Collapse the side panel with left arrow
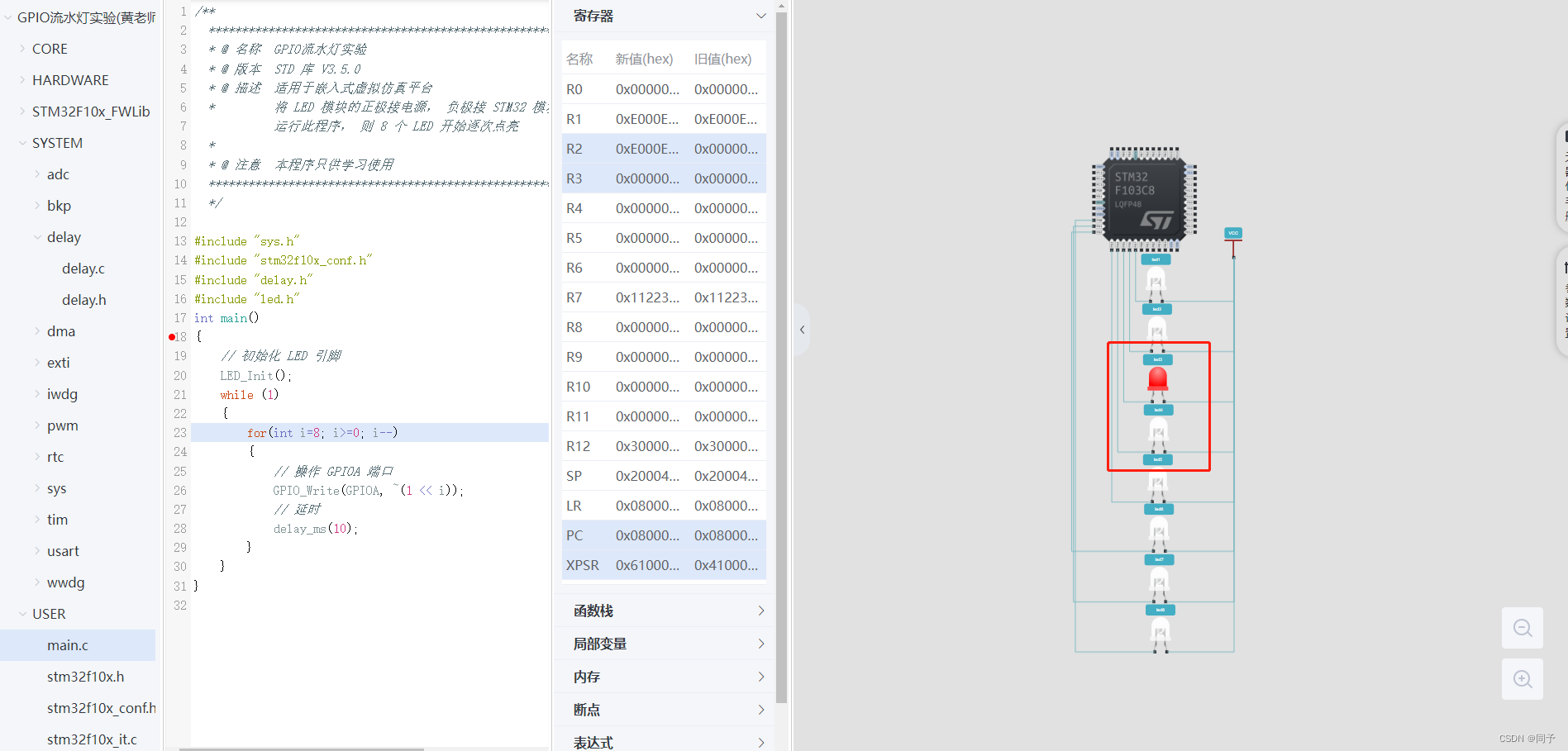 click(x=802, y=330)
